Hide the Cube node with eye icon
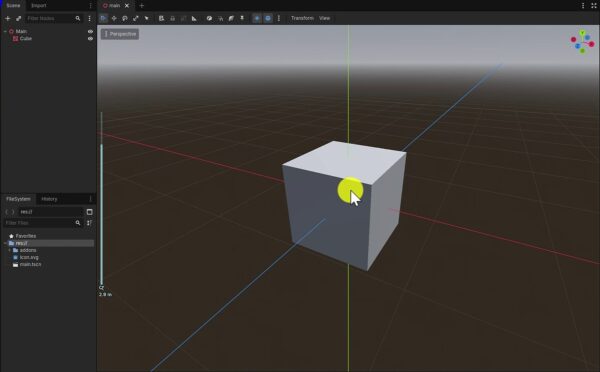Image resolution: width=600 pixels, height=372 pixels. pos(90,39)
